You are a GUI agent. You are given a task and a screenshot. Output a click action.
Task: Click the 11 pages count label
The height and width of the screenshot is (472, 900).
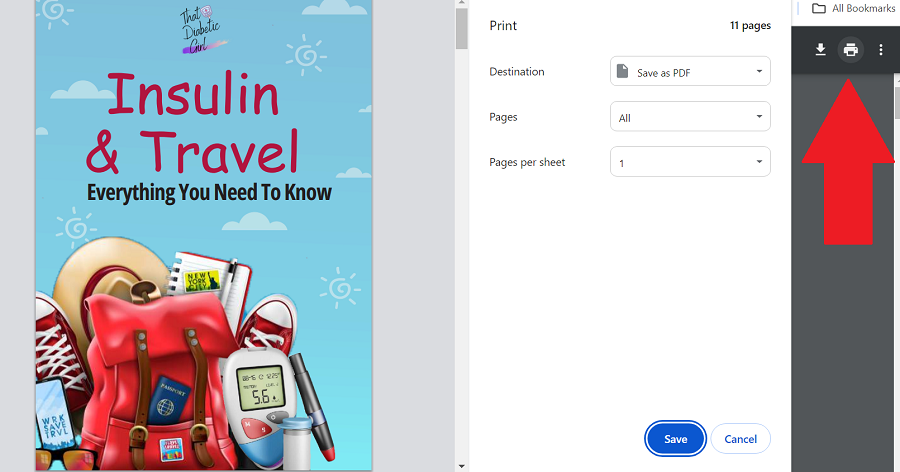point(750,25)
